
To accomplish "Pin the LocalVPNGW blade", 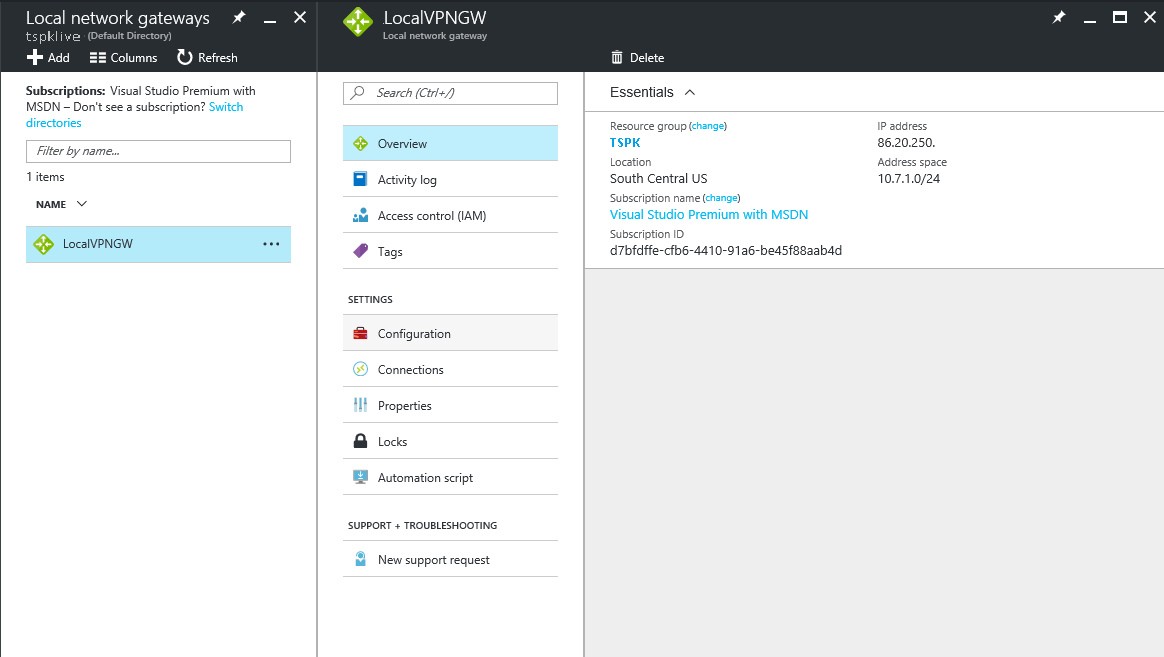I will pyautogui.click(x=1059, y=17).
